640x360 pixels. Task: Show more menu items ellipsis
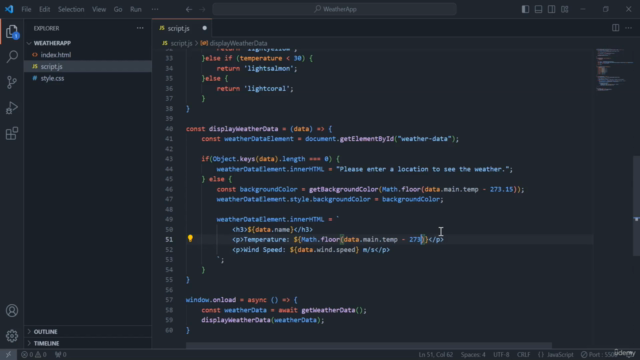point(155,9)
